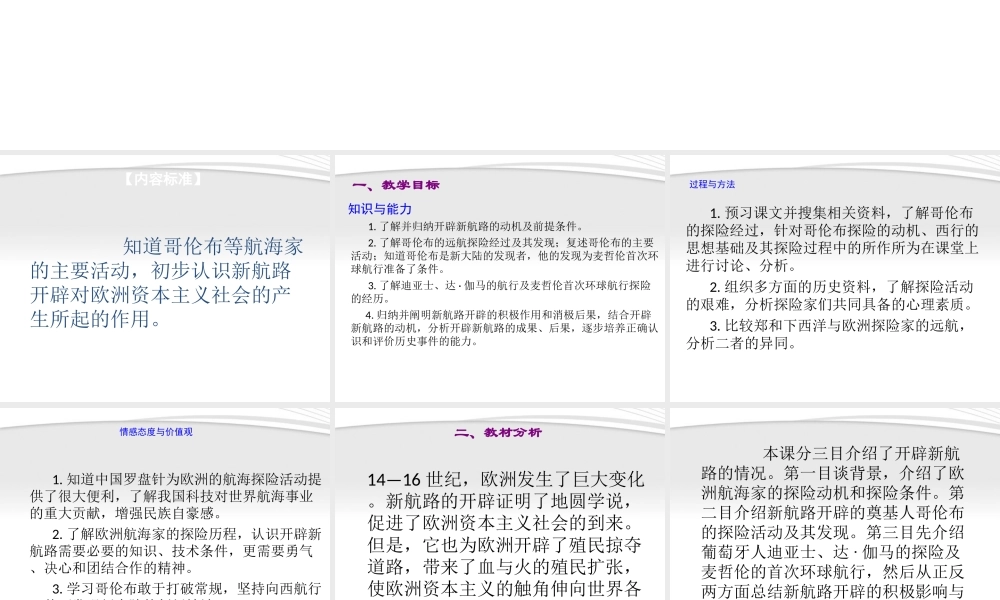Click the 情感态度与价值观 heading
Viewport: 1000px width, 600px height.
click(156, 432)
